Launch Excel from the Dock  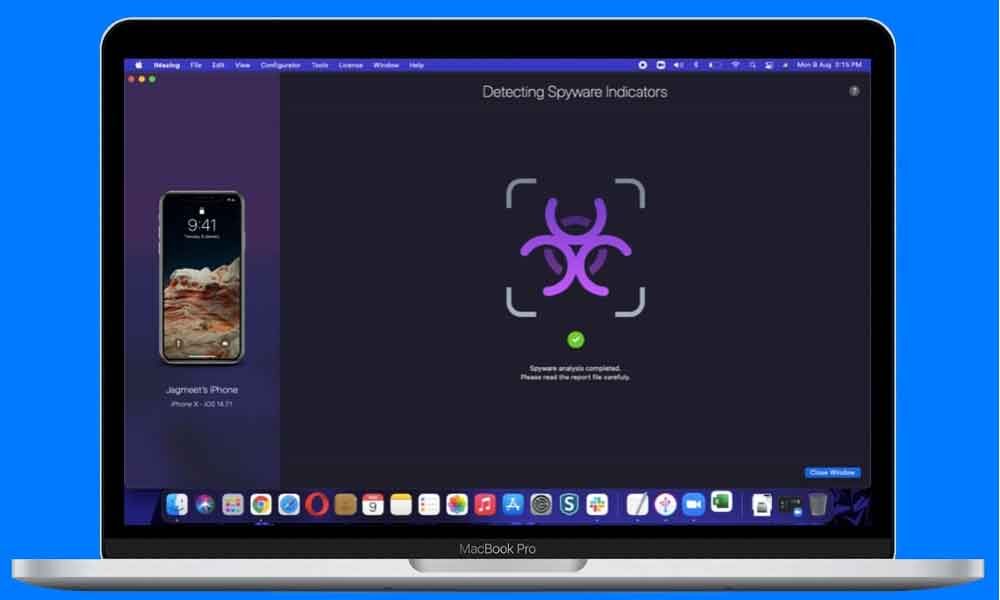pyautogui.click(x=721, y=502)
